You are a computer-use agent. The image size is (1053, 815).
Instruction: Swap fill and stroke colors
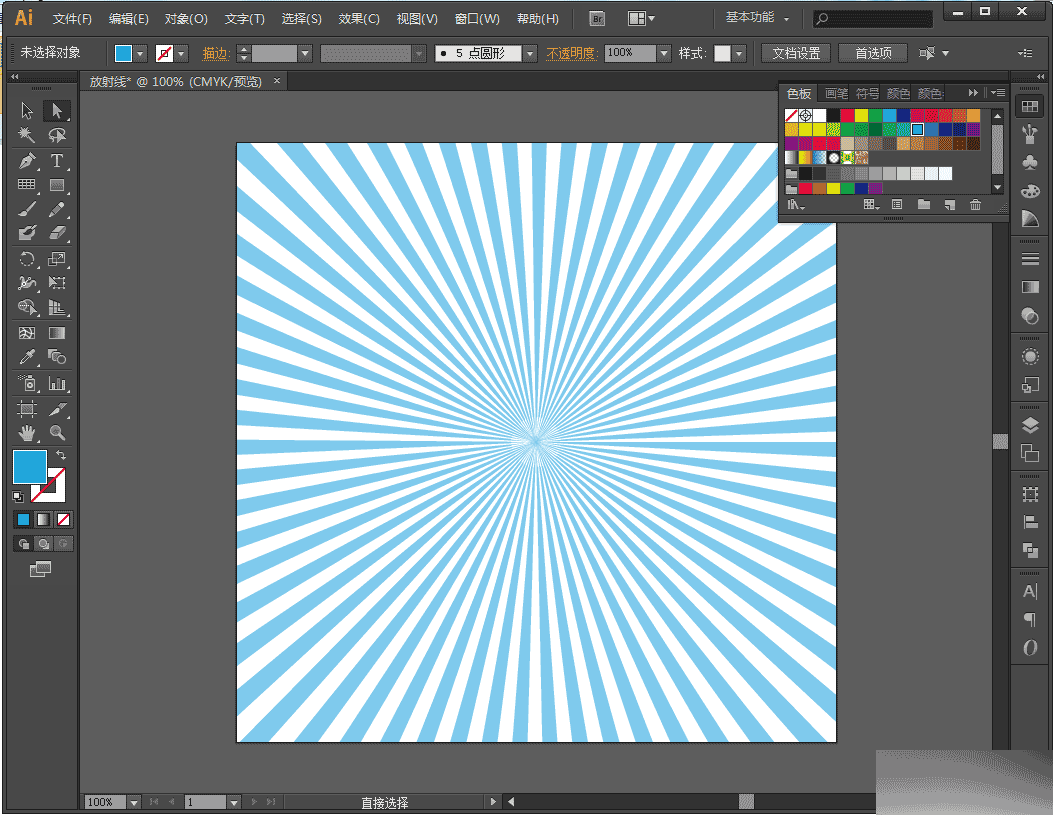[60, 456]
